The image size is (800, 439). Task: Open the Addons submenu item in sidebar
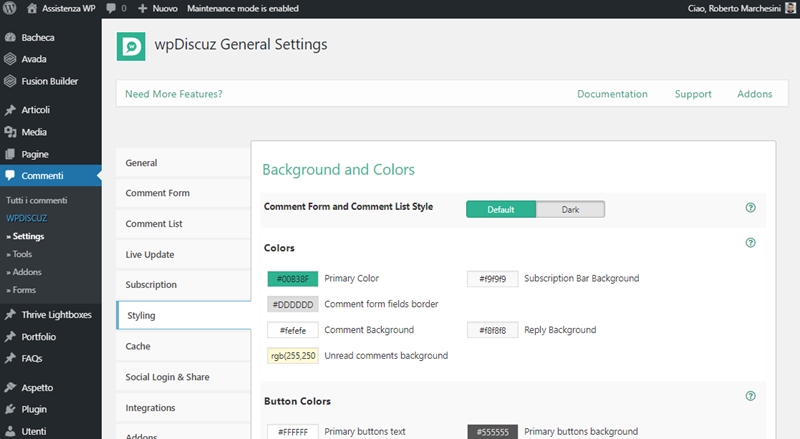(24, 272)
